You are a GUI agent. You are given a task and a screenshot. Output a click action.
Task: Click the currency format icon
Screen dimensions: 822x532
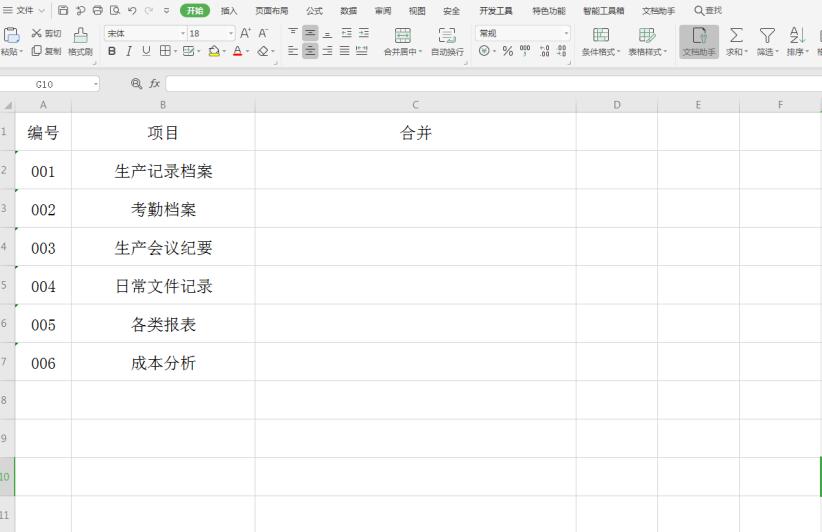pyautogui.click(x=484, y=51)
